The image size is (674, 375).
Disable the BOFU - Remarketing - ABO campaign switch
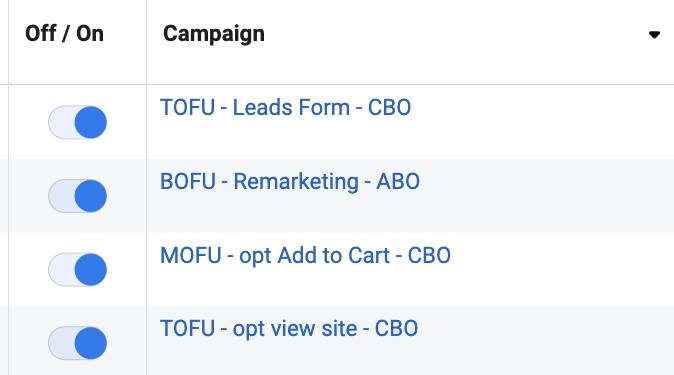pos(77,196)
